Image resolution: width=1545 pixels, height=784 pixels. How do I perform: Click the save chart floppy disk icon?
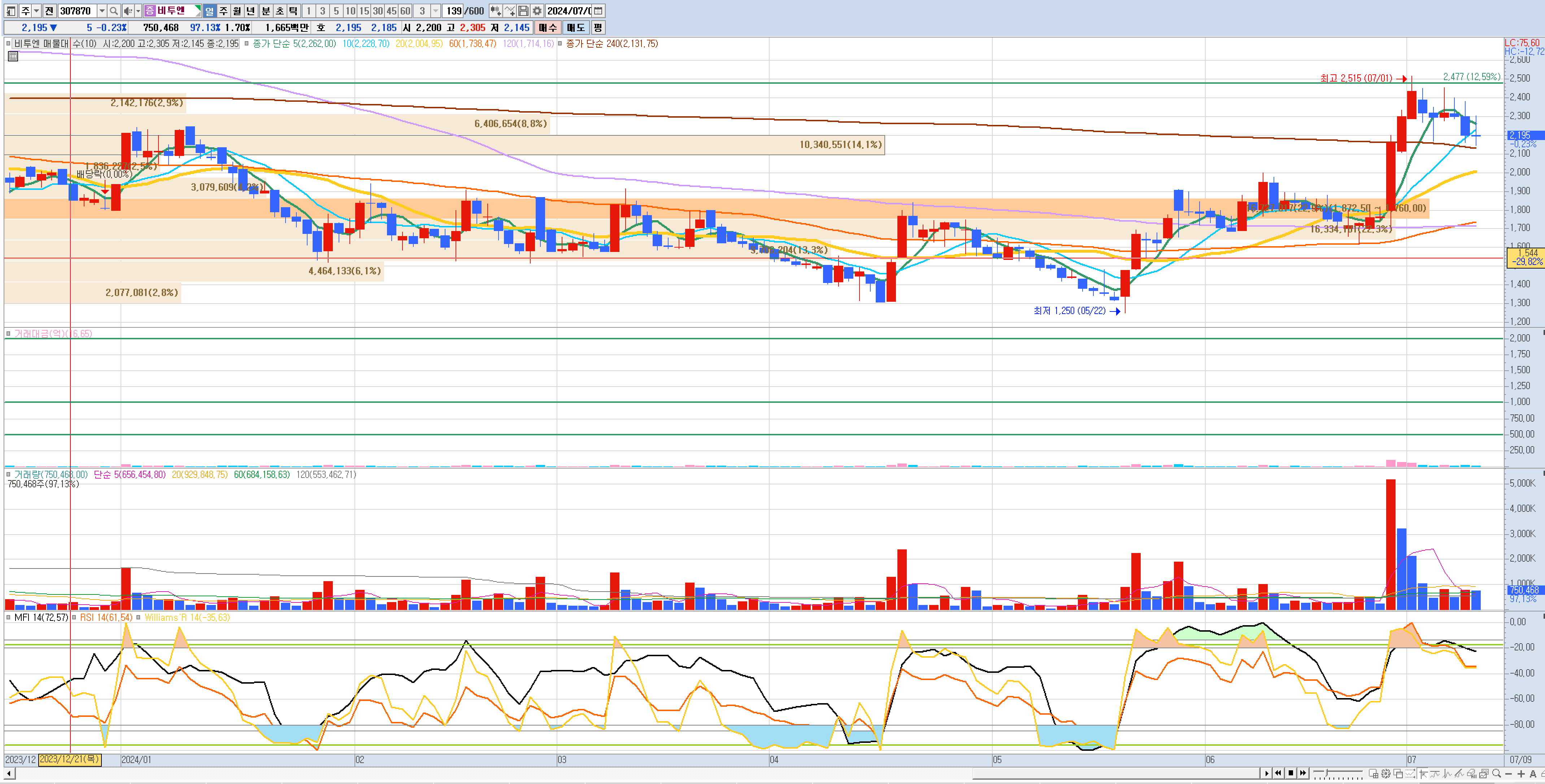(x=523, y=11)
